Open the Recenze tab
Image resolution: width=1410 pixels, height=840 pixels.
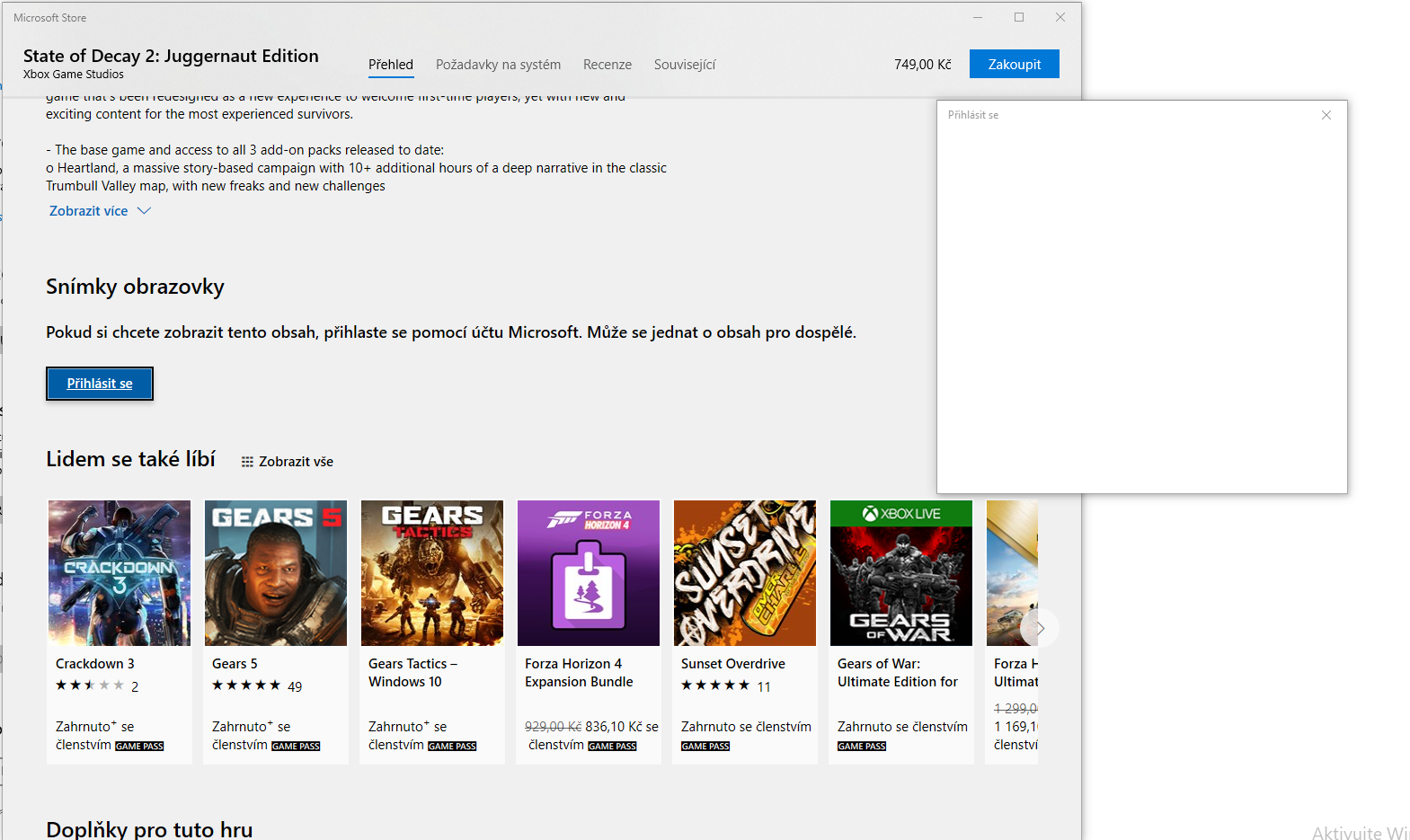pos(607,65)
